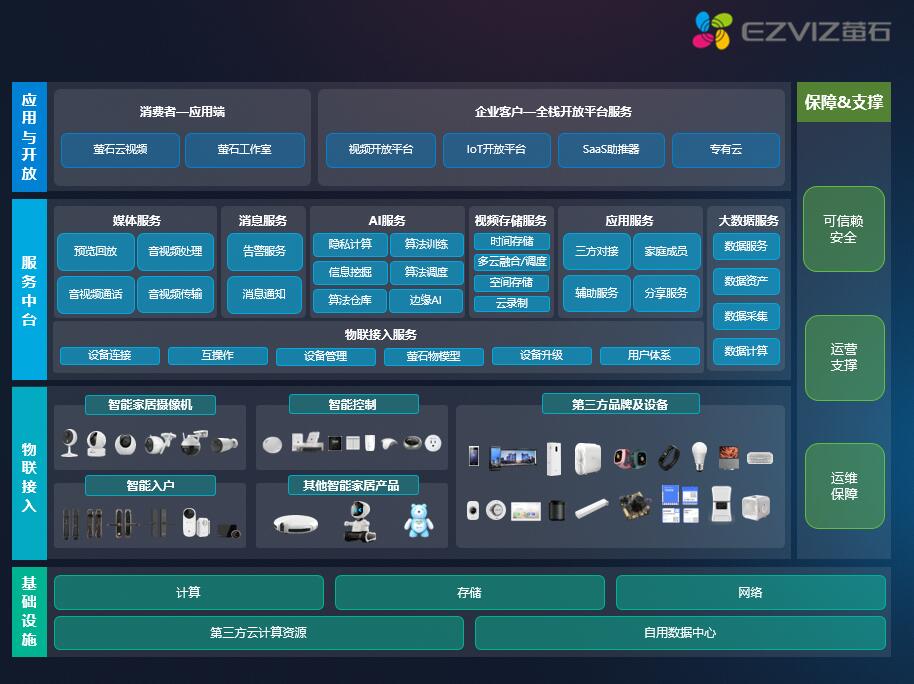Select the 隐私计算 AI service box

350,244
